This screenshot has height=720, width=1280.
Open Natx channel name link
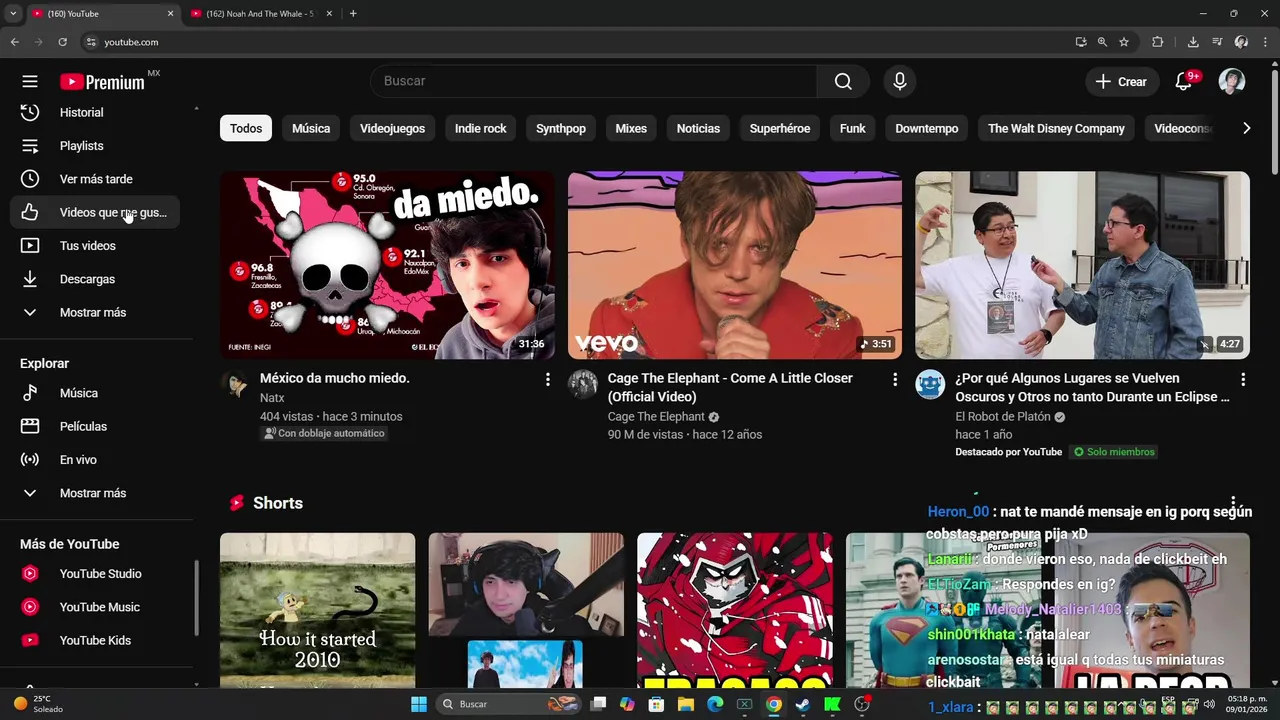tap(272, 398)
